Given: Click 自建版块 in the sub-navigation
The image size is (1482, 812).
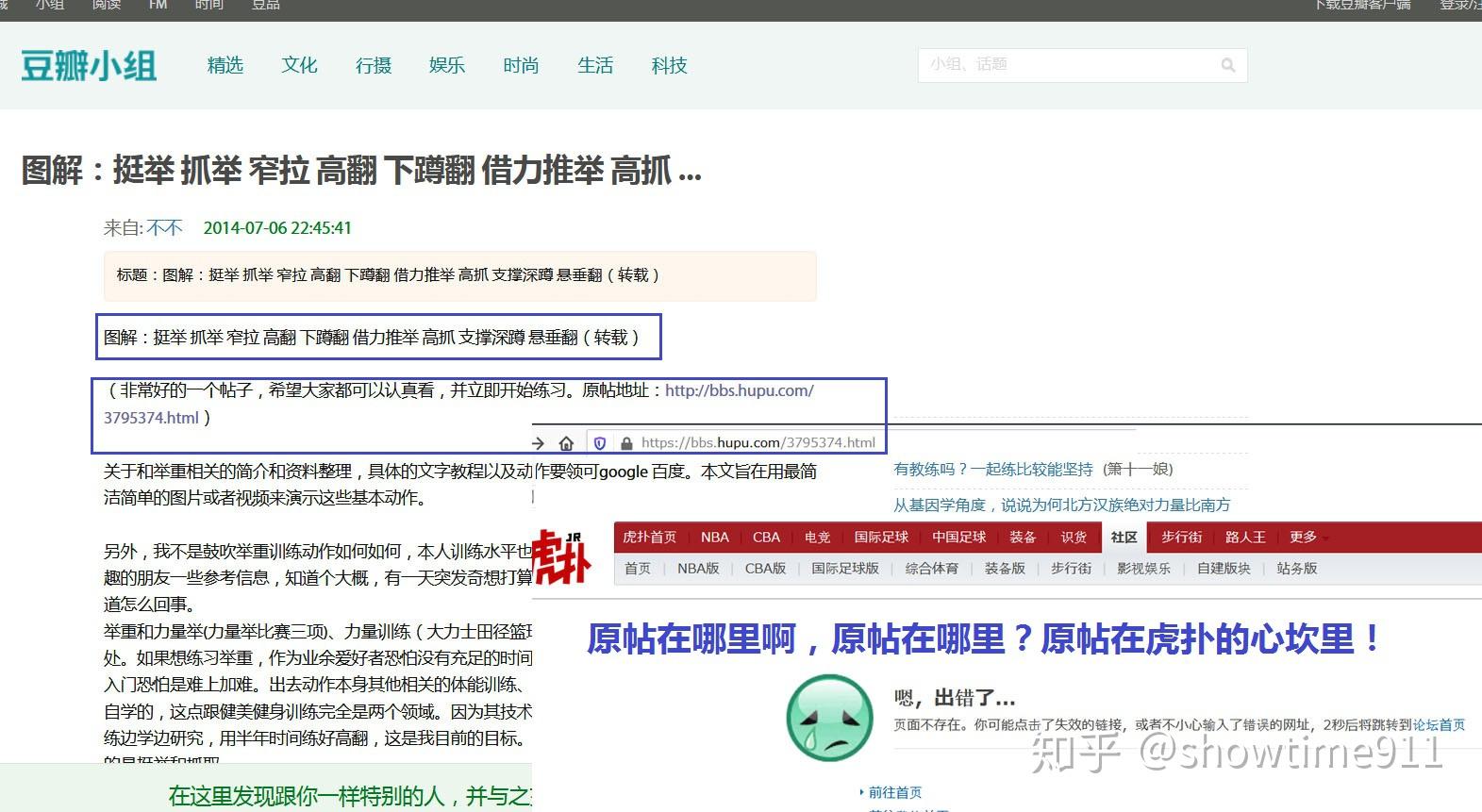Looking at the screenshot, I should [x=1224, y=568].
